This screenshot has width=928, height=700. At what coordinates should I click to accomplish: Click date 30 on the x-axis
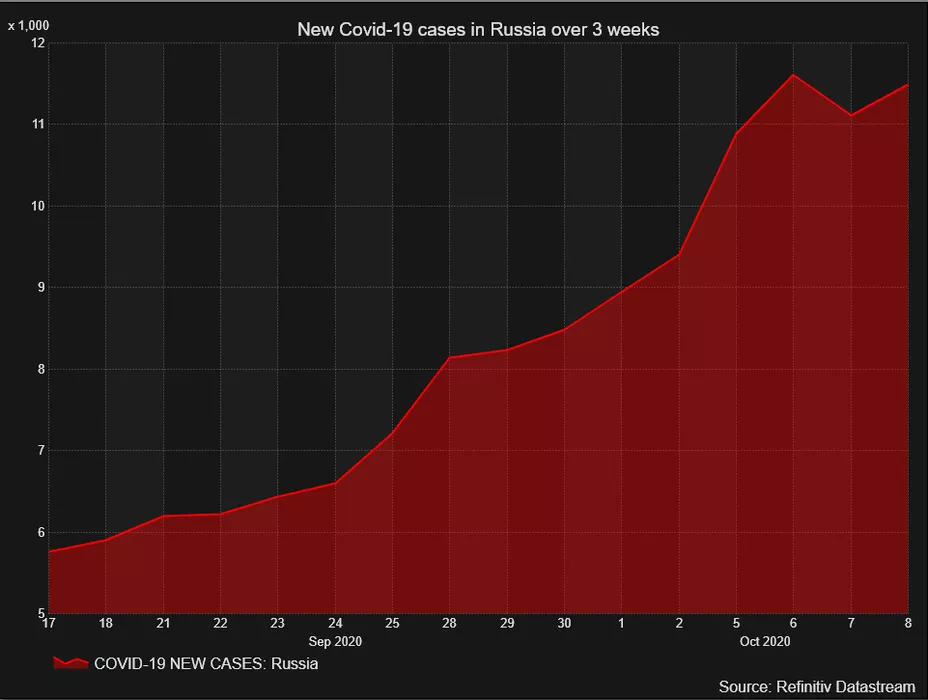[564, 623]
